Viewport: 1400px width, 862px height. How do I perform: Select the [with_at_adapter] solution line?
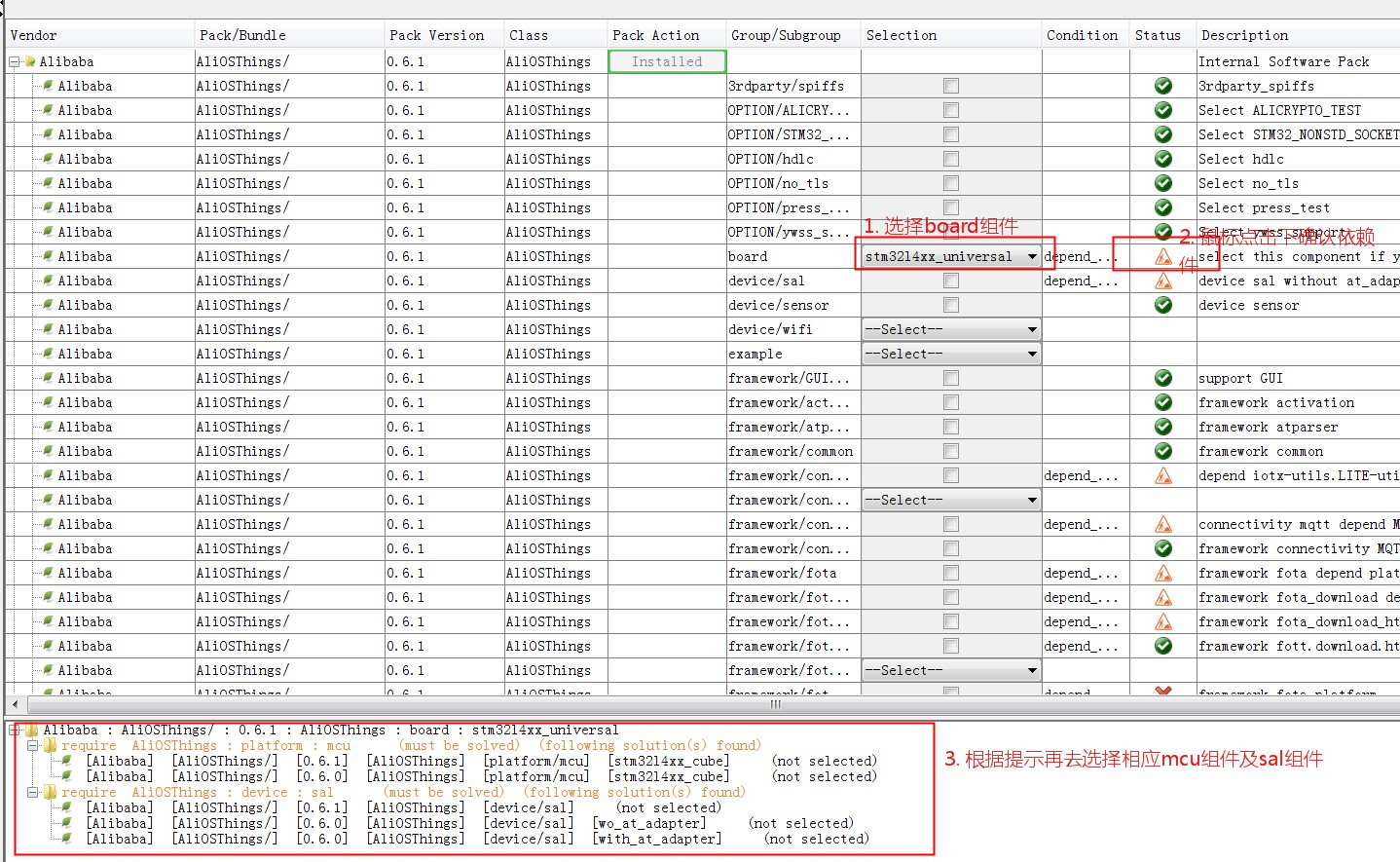(477, 839)
